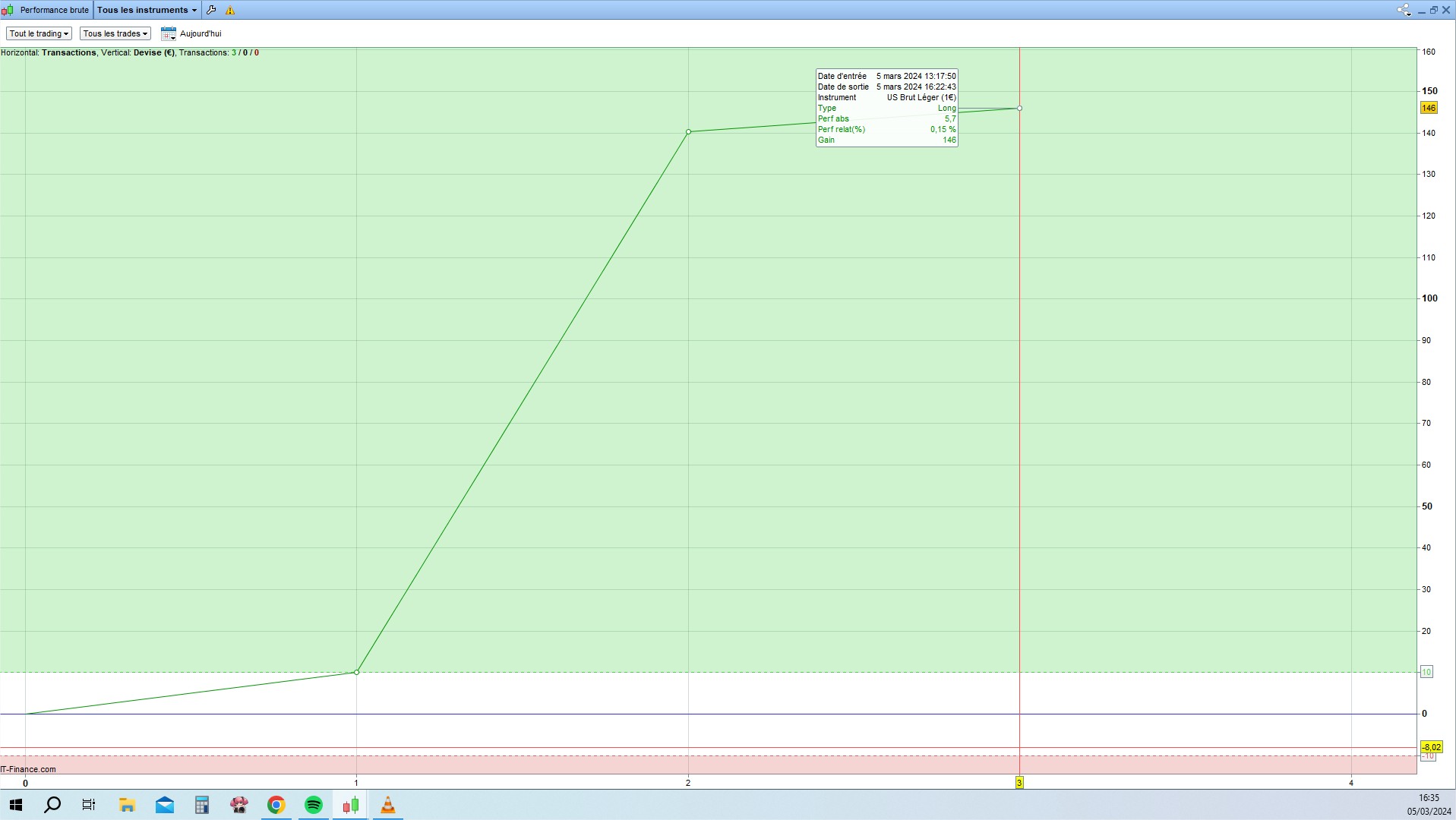Select trade point 2 on the curve

[688, 132]
